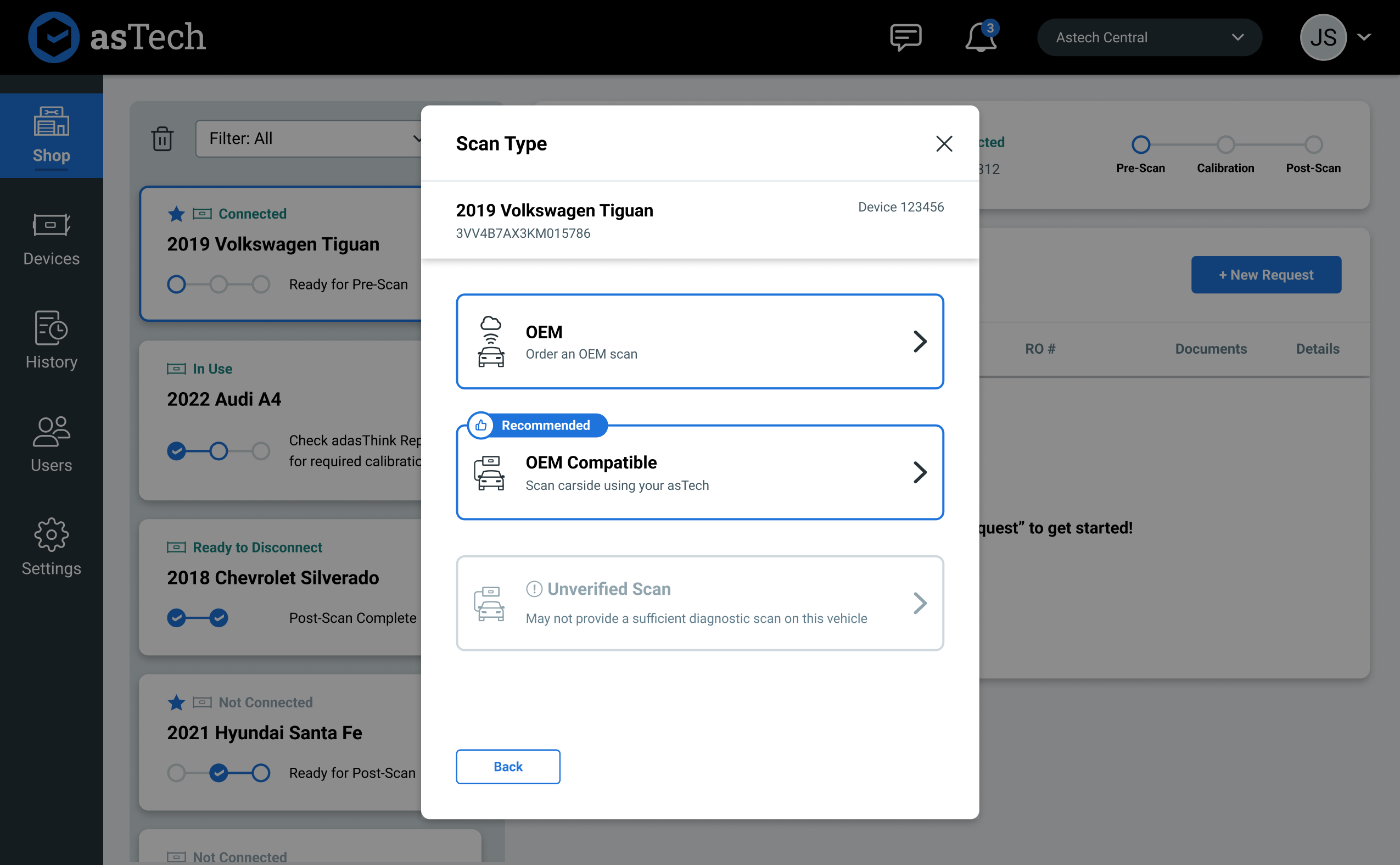This screenshot has height=865, width=1400.
Task: Select the 2022 Audi A4 card
Action: click(281, 421)
